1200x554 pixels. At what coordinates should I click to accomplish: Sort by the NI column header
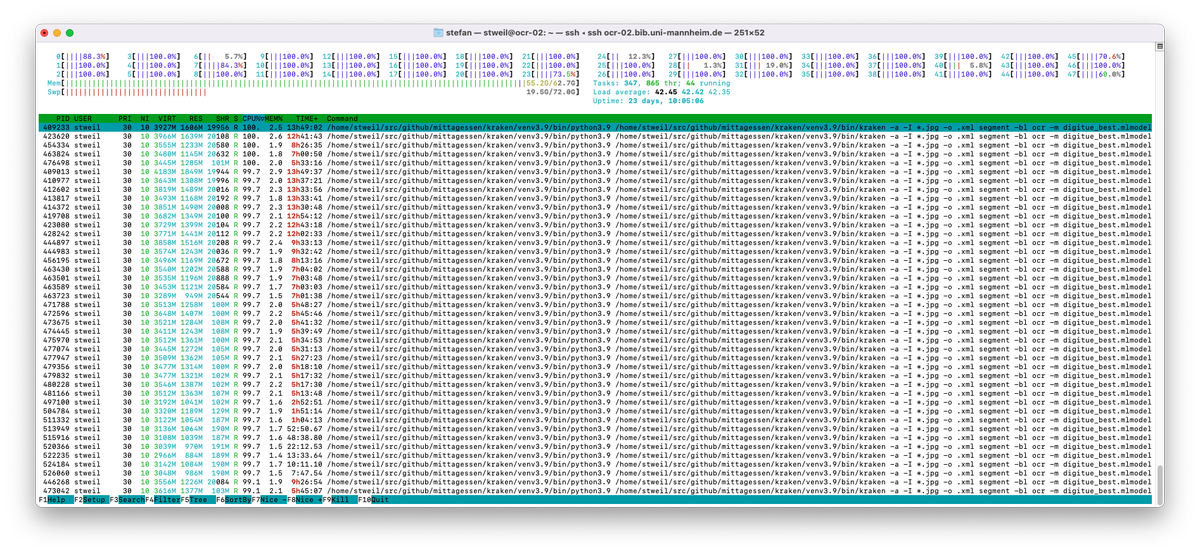[143, 119]
